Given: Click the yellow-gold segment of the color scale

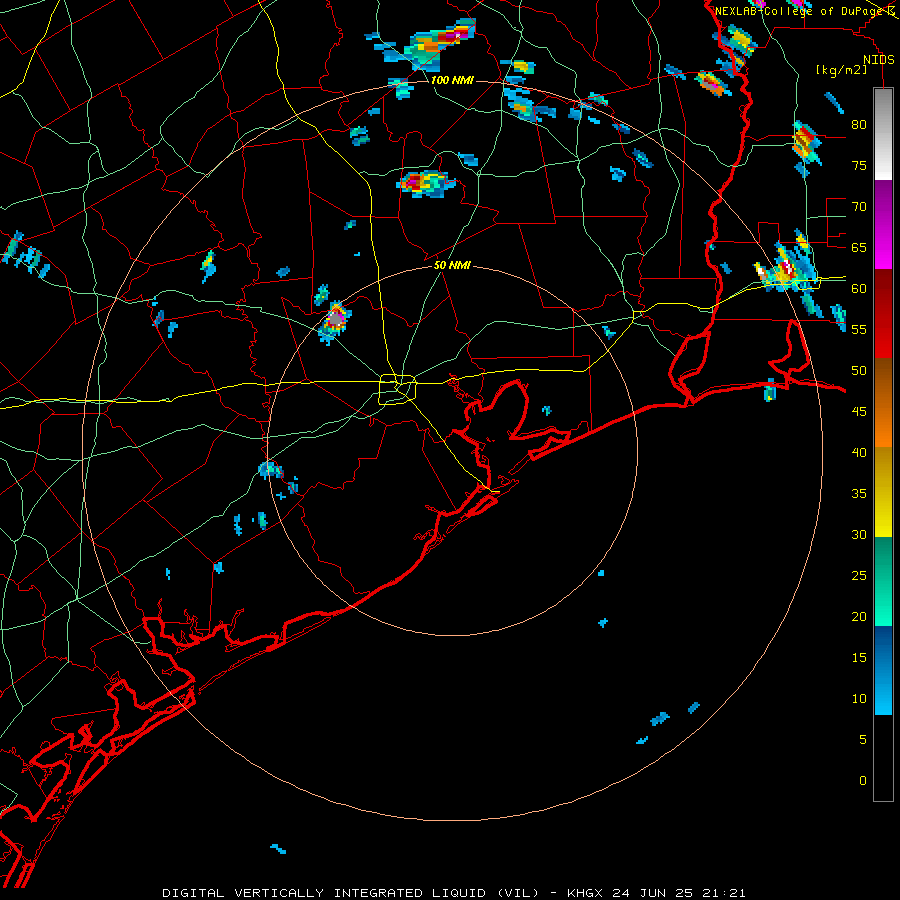Looking at the screenshot, I should (x=883, y=492).
